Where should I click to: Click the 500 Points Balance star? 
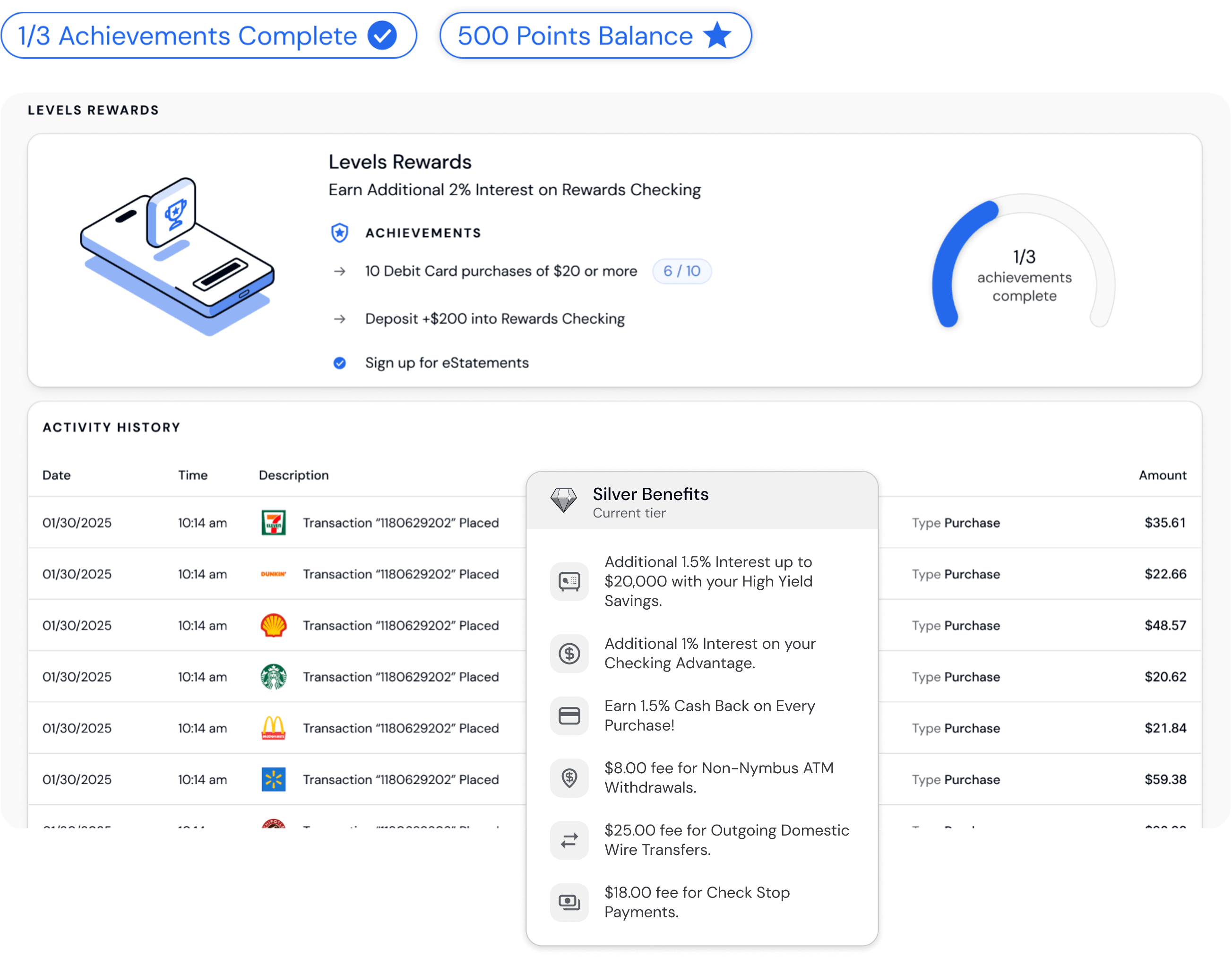(x=717, y=35)
